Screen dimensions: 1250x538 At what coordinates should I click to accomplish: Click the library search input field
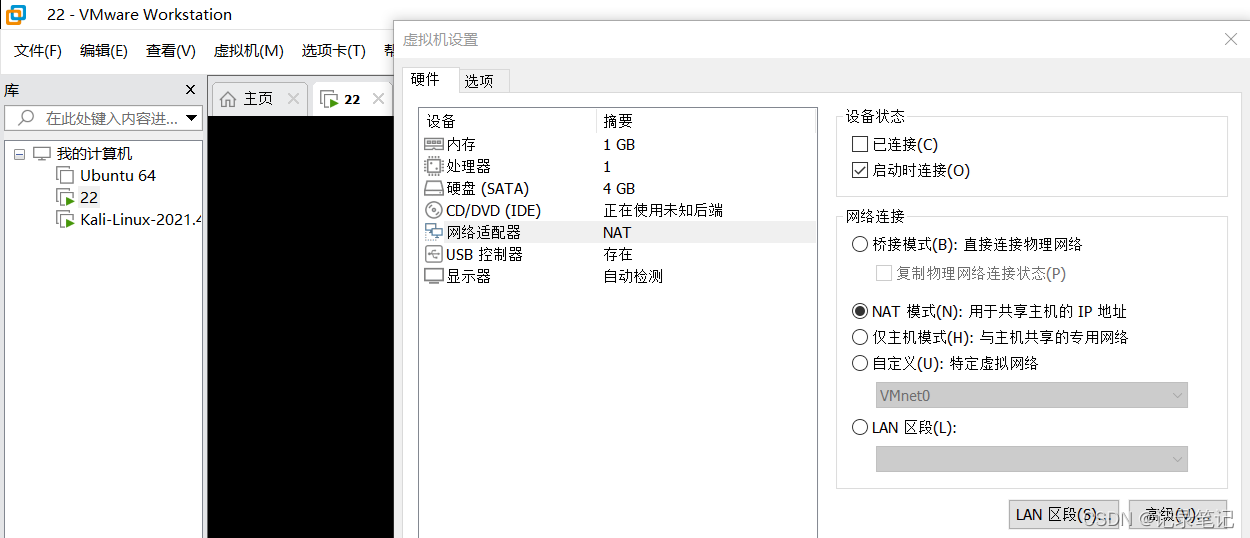coord(103,118)
